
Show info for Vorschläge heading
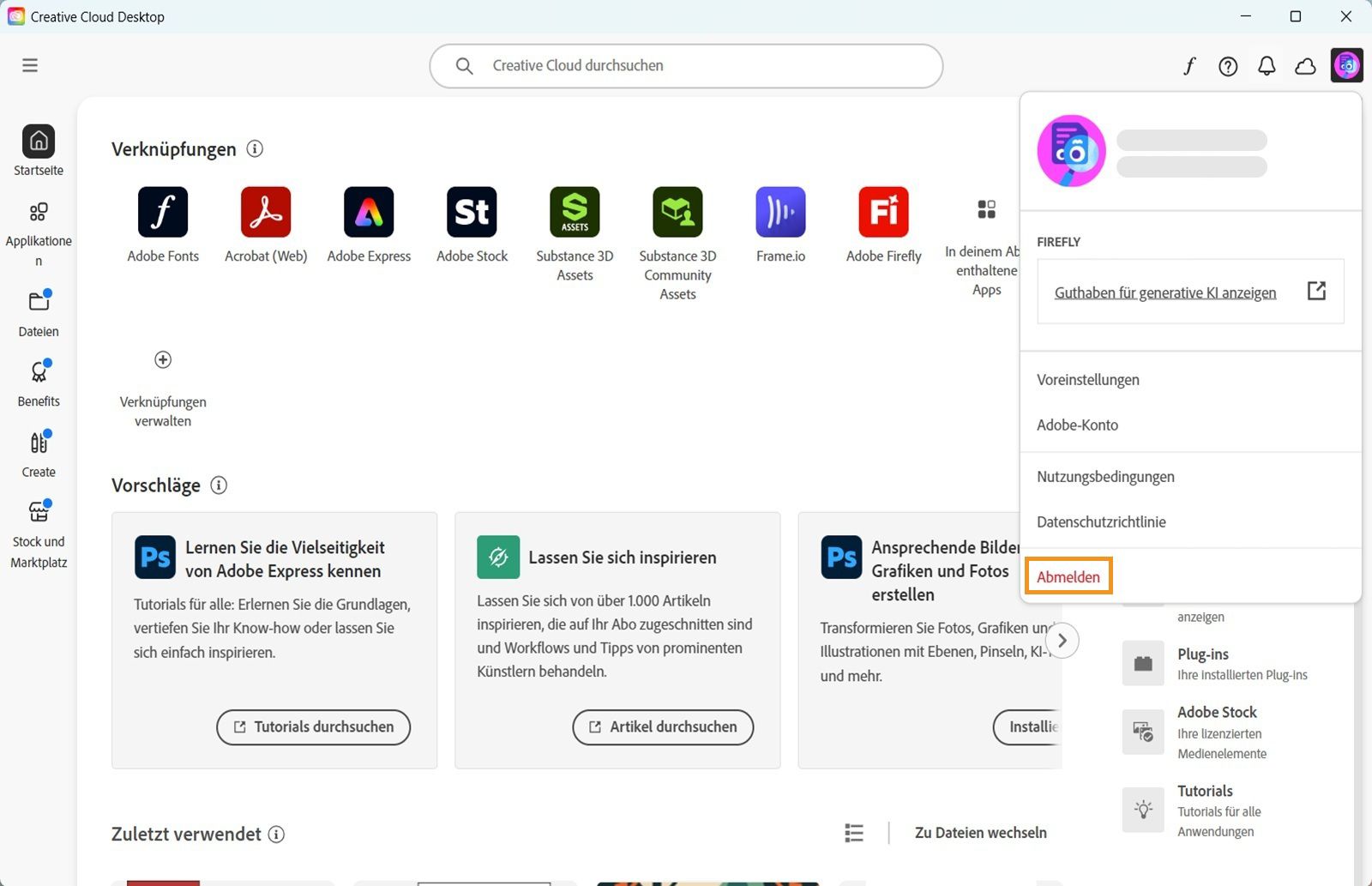point(219,485)
